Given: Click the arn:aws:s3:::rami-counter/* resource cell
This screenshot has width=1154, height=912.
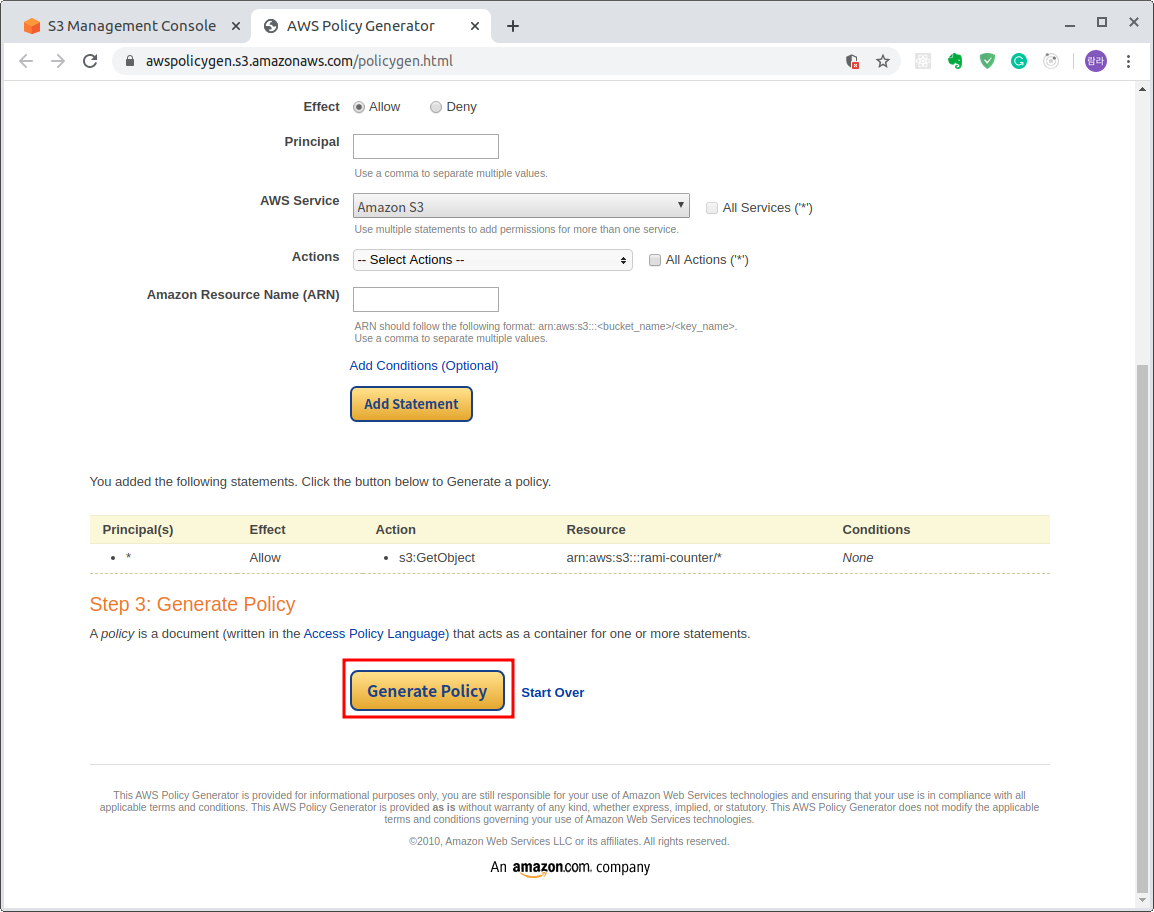Looking at the screenshot, I should (644, 558).
